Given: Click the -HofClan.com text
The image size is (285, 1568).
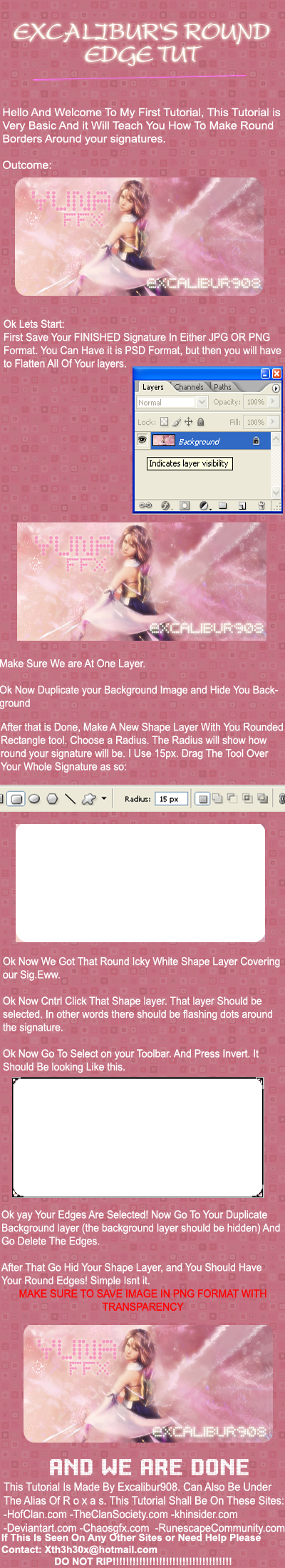Looking at the screenshot, I should click(x=35, y=1514).
